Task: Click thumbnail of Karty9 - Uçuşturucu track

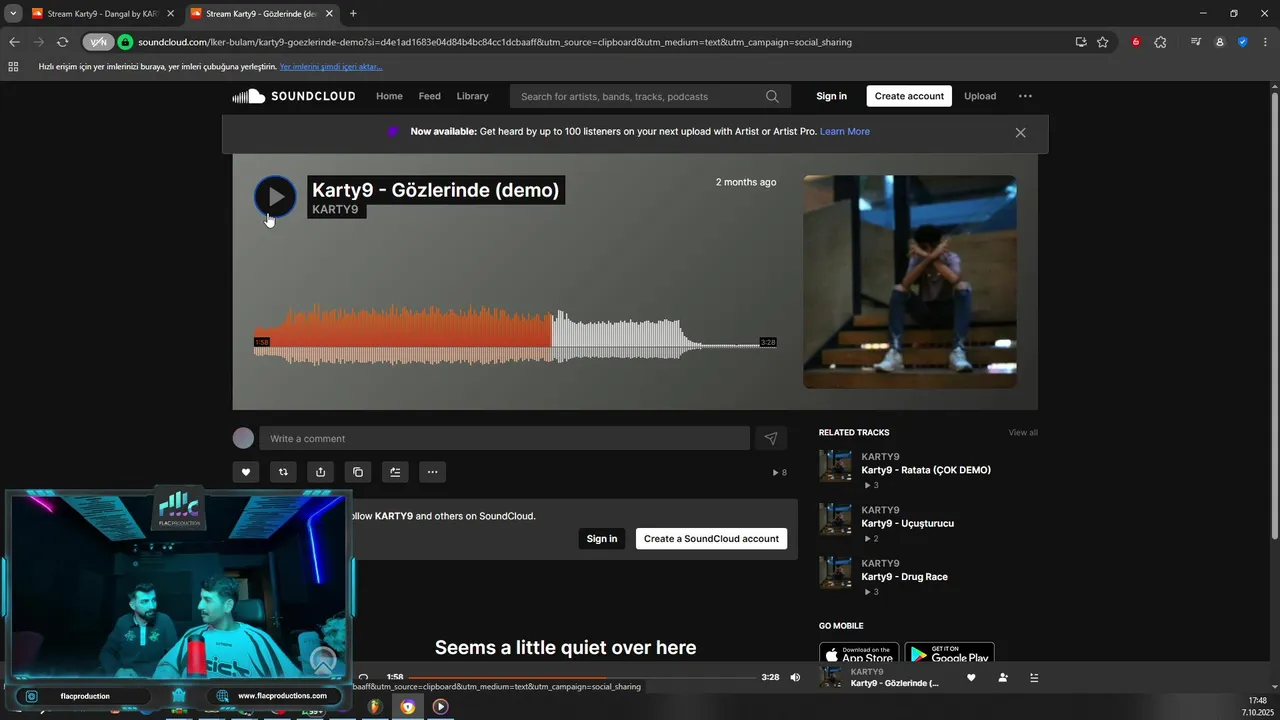Action: coord(835,519)
